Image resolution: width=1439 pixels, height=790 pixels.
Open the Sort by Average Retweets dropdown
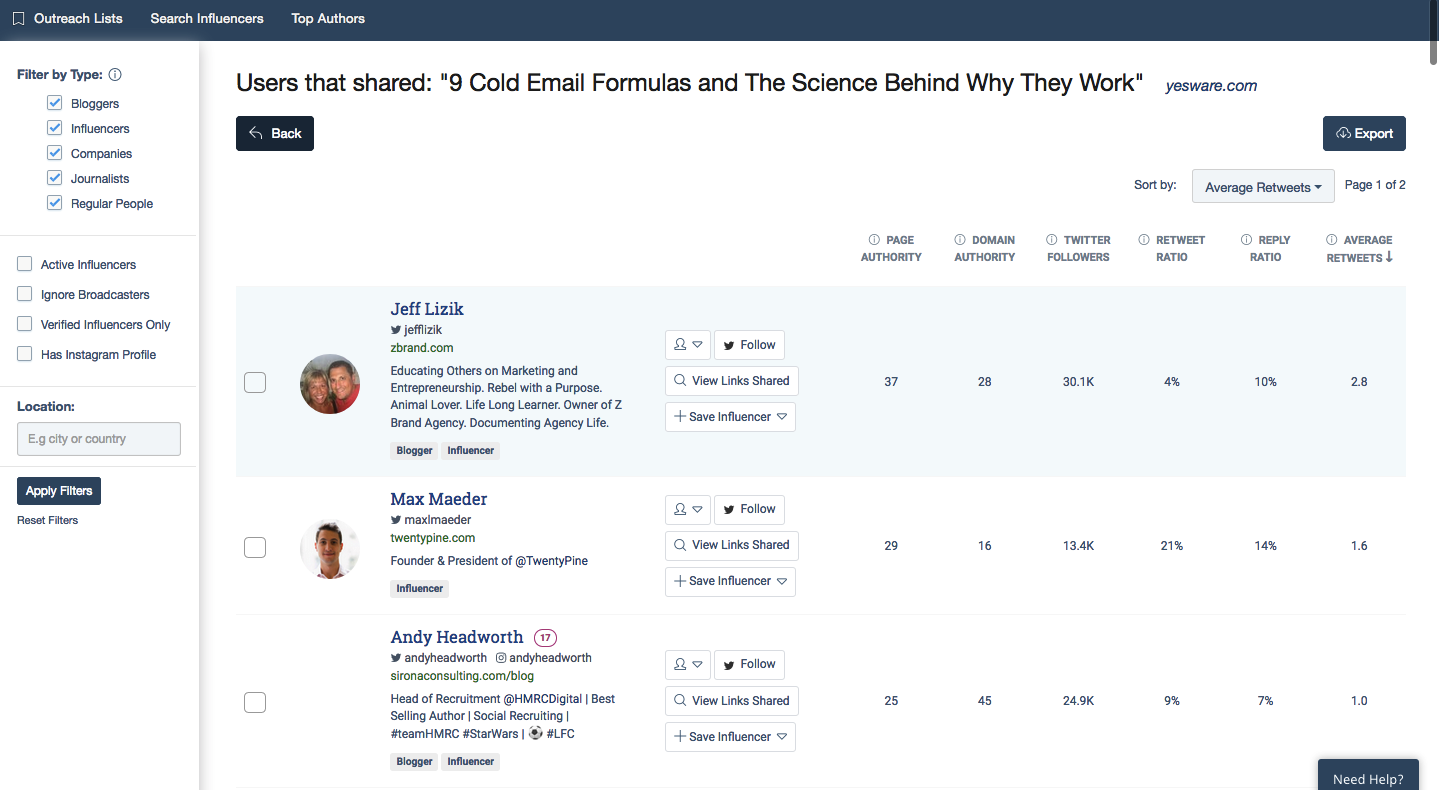[x=1263, y=187]
